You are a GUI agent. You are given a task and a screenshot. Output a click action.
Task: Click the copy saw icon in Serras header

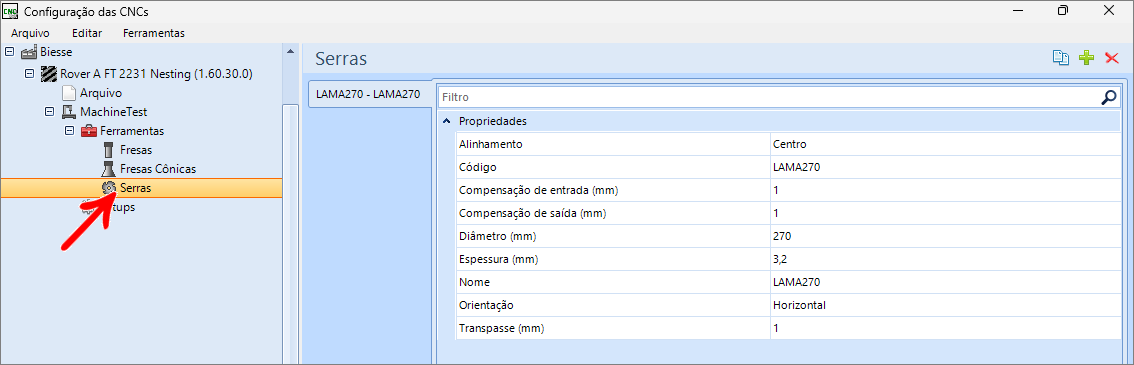[1060, 59]
